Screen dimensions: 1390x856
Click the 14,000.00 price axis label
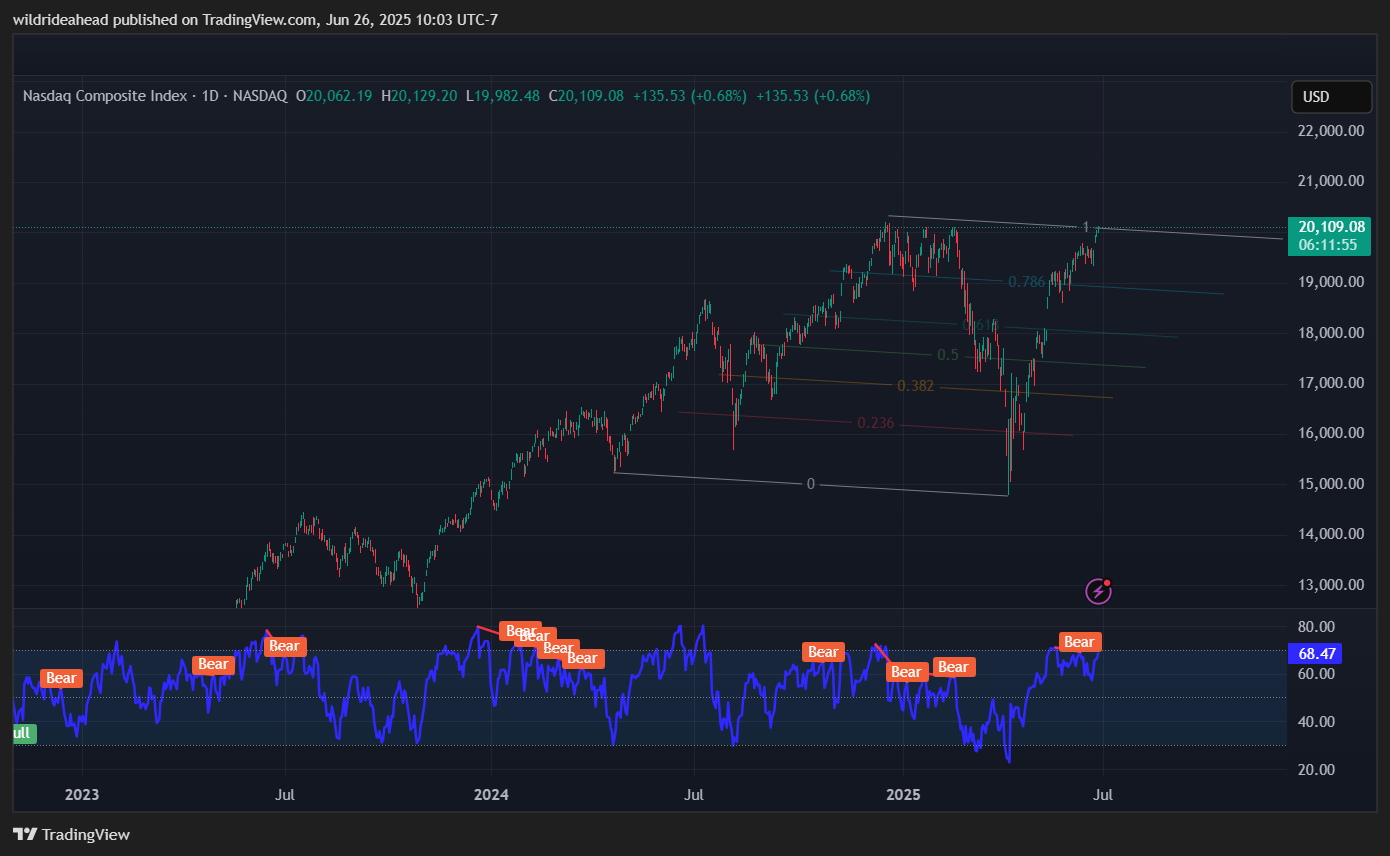pos(1329,534)
